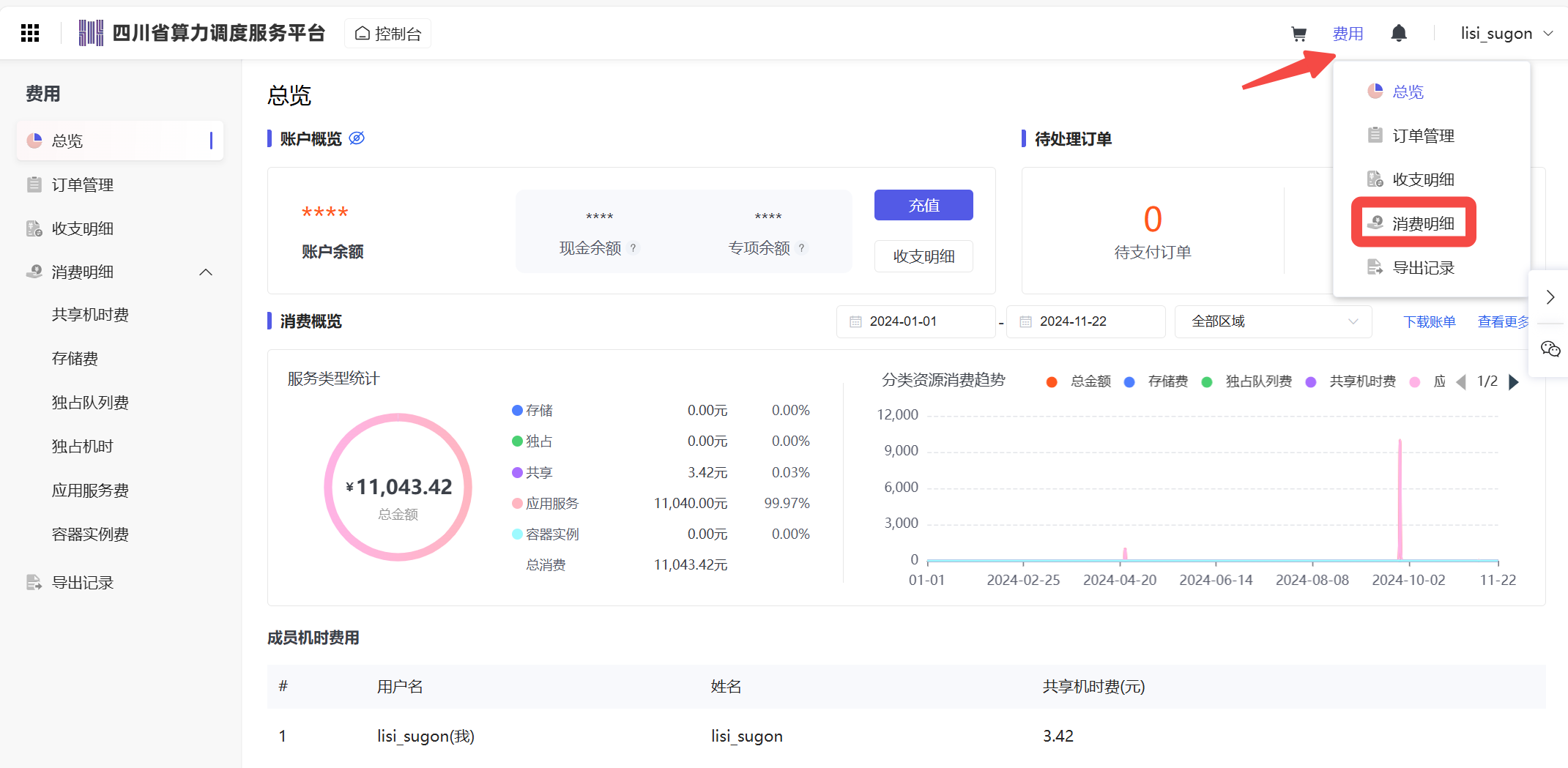The image size is (1568, 768).
Task: Click the 应用服务 pink legend dot
Action: [517, 504]
